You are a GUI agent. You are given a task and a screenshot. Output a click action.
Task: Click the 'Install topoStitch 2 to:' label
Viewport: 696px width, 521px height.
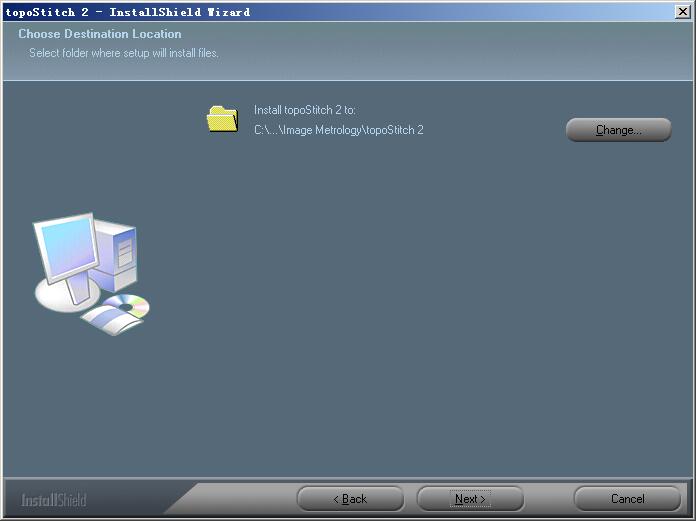pos(304,110)
